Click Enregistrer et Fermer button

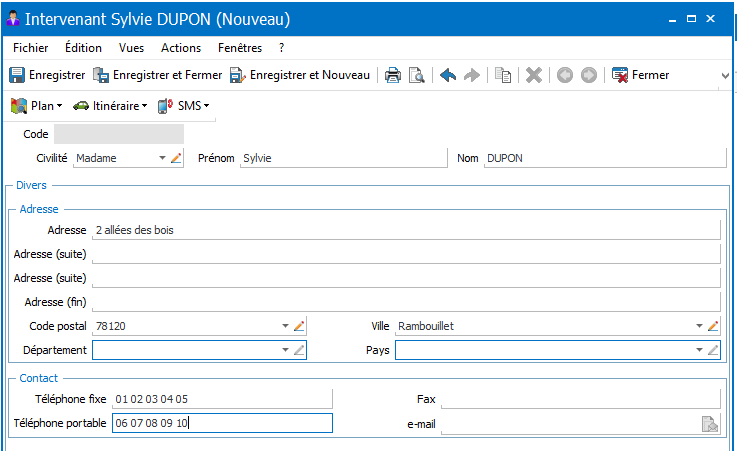pos(157,75)
